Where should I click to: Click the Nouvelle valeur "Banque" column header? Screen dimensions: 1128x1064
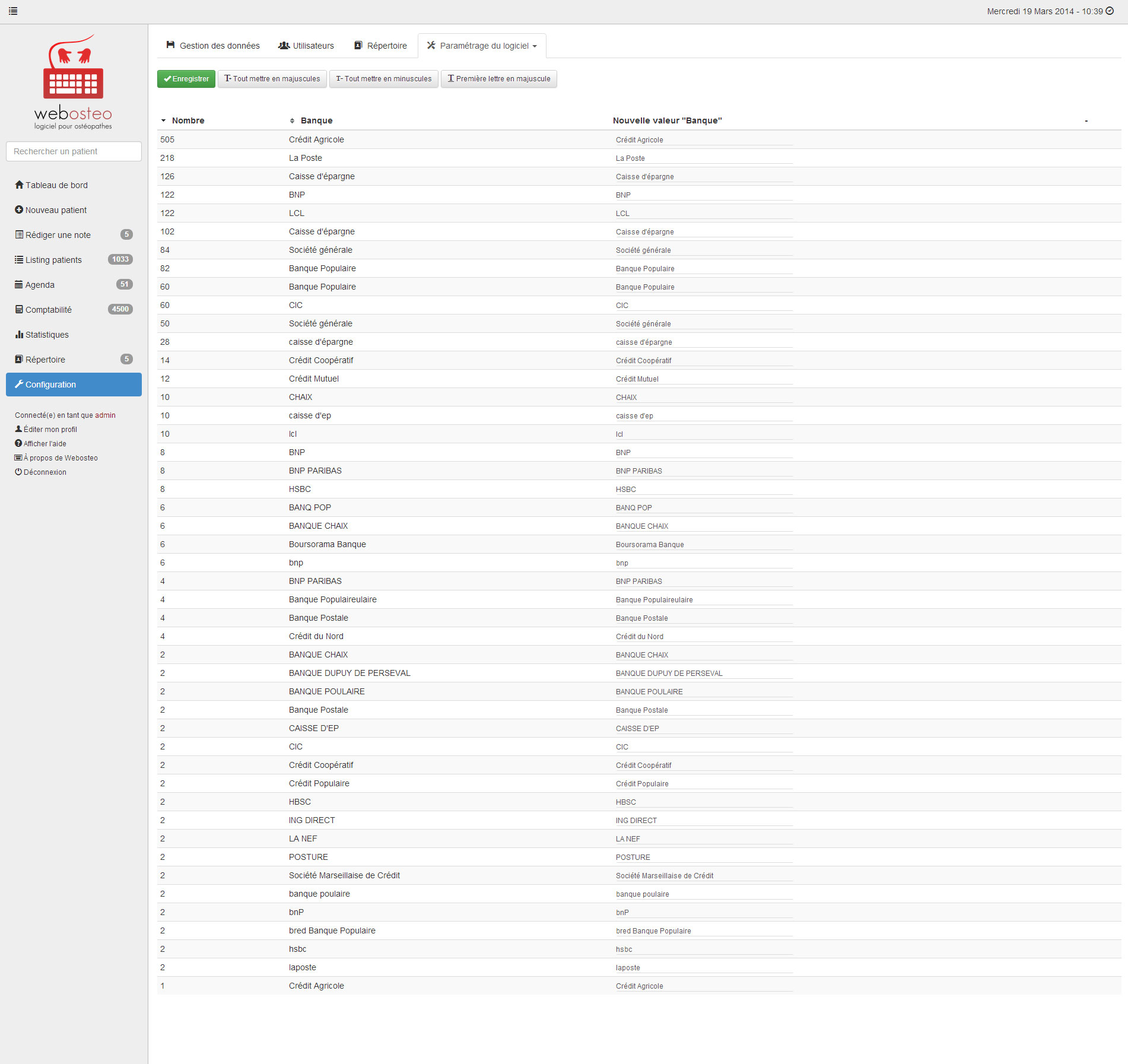pyautogui.click(x=667, y=120)
